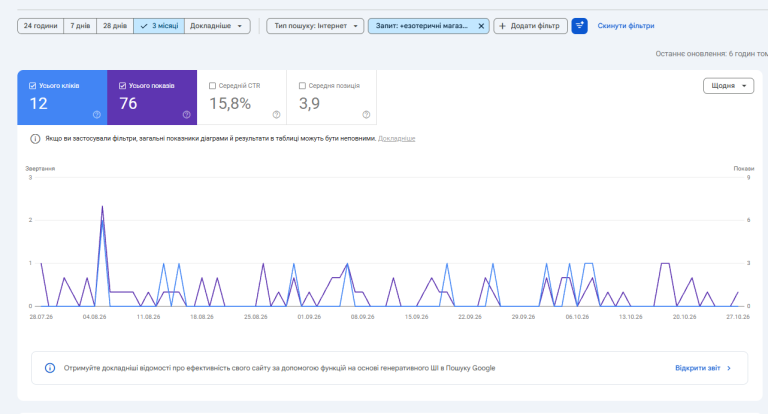The width and height of the screenshot is (768, 414).
Task: Click the Додати фільтр button
Action: (x=530, y=26)
